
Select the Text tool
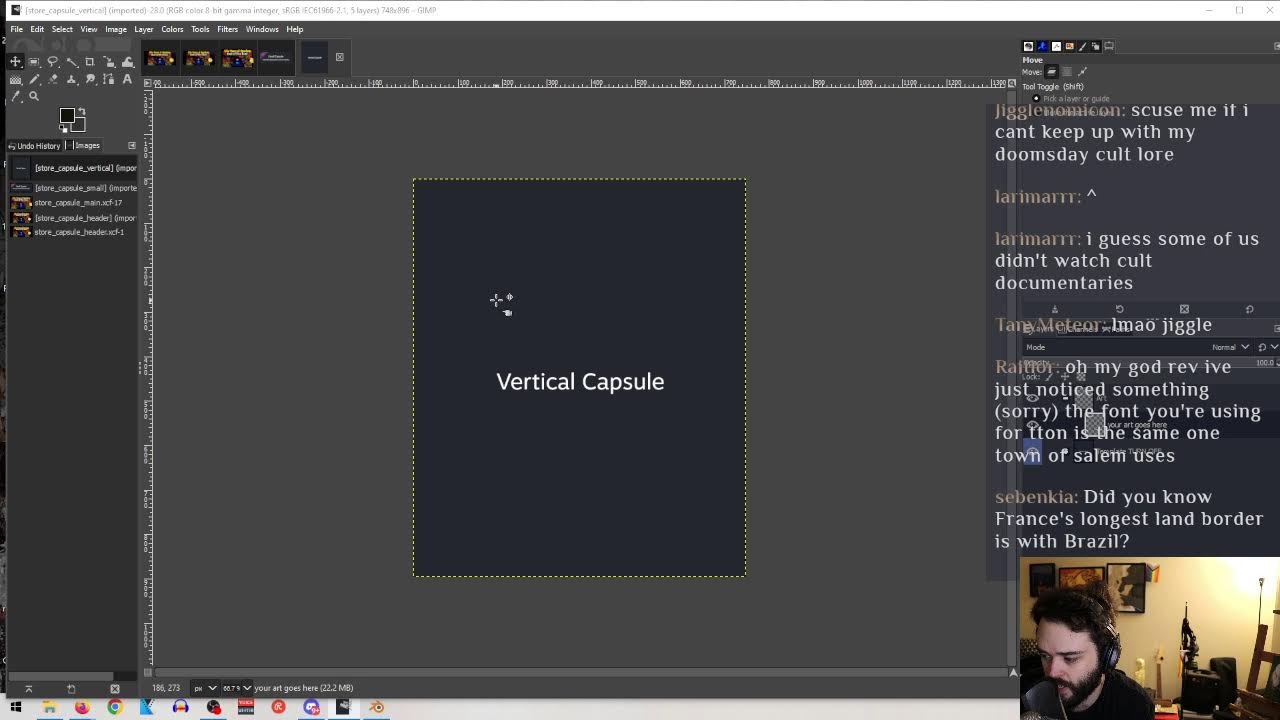(x=127, y=80)
